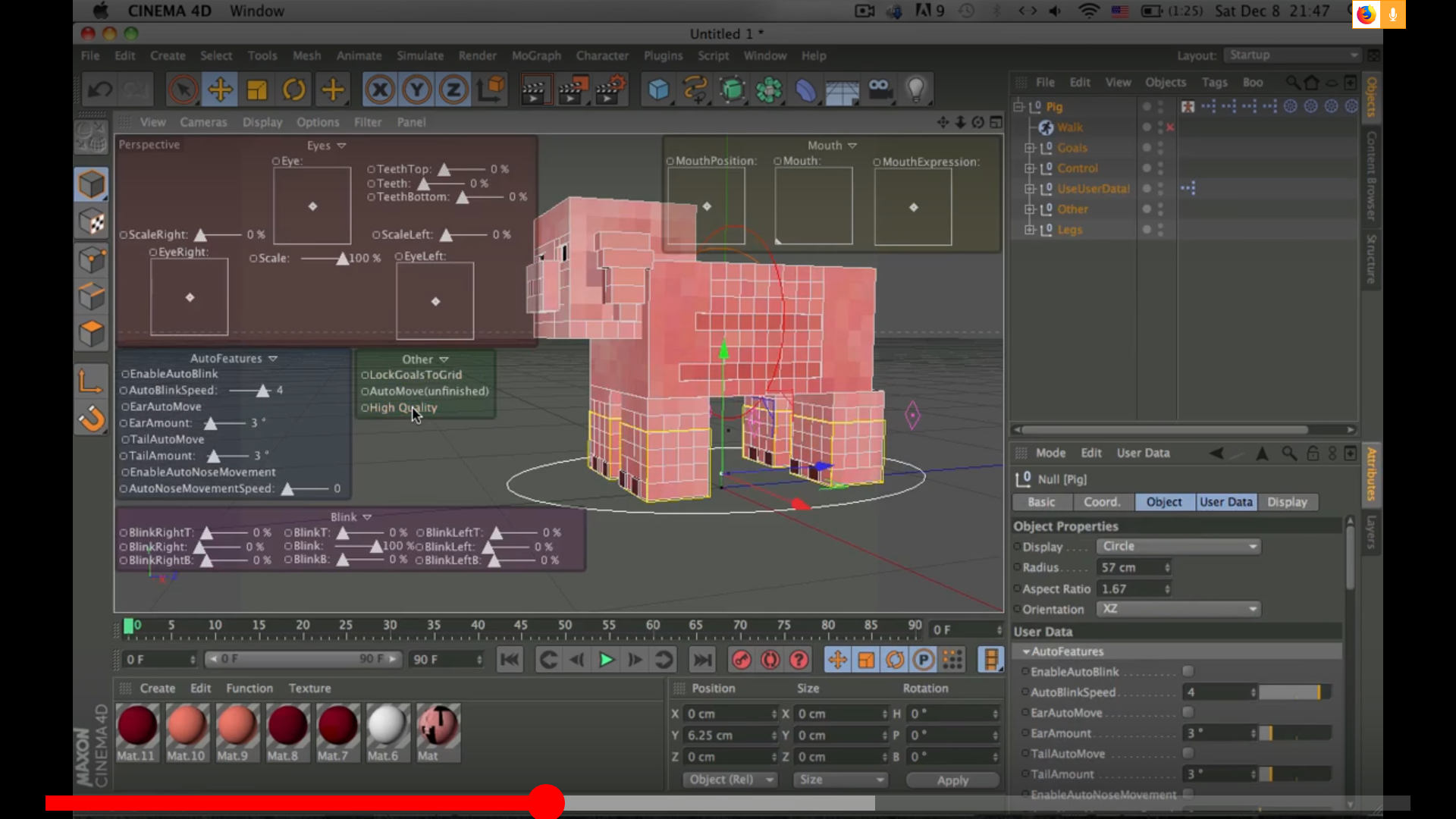The height and width of the screenshot is (819, 1456).
Task: Activate the Rotate tool
Action: [x=294, y=89]
